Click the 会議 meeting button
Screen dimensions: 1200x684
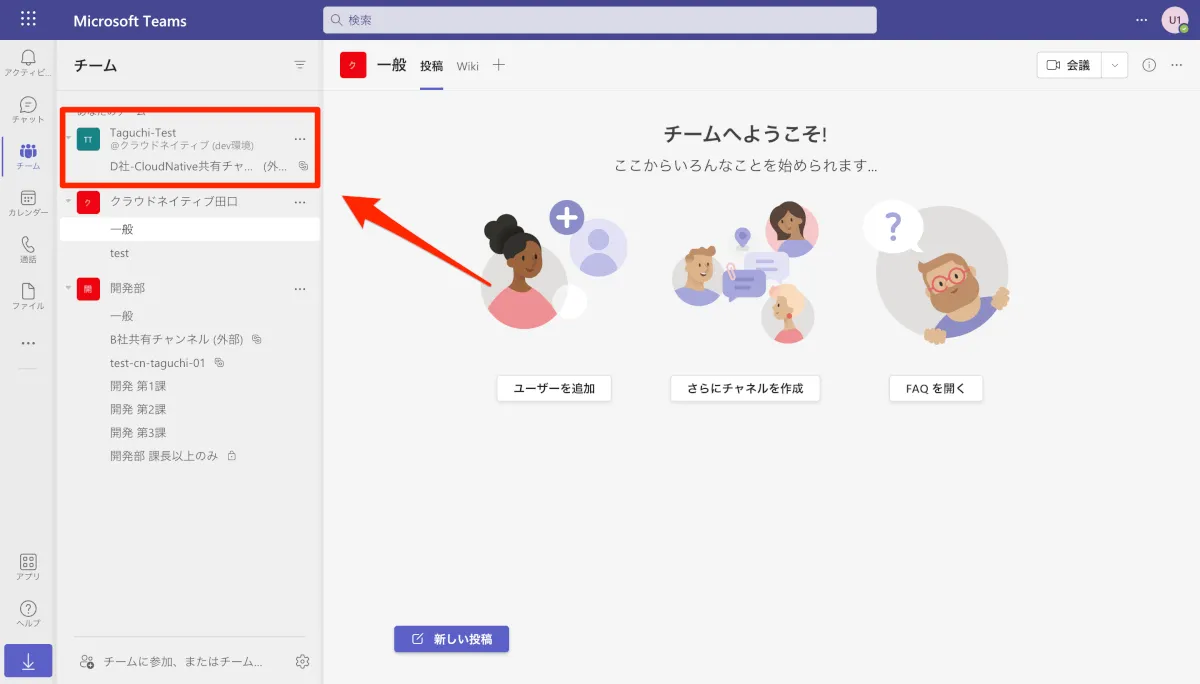pos(1069,65)
